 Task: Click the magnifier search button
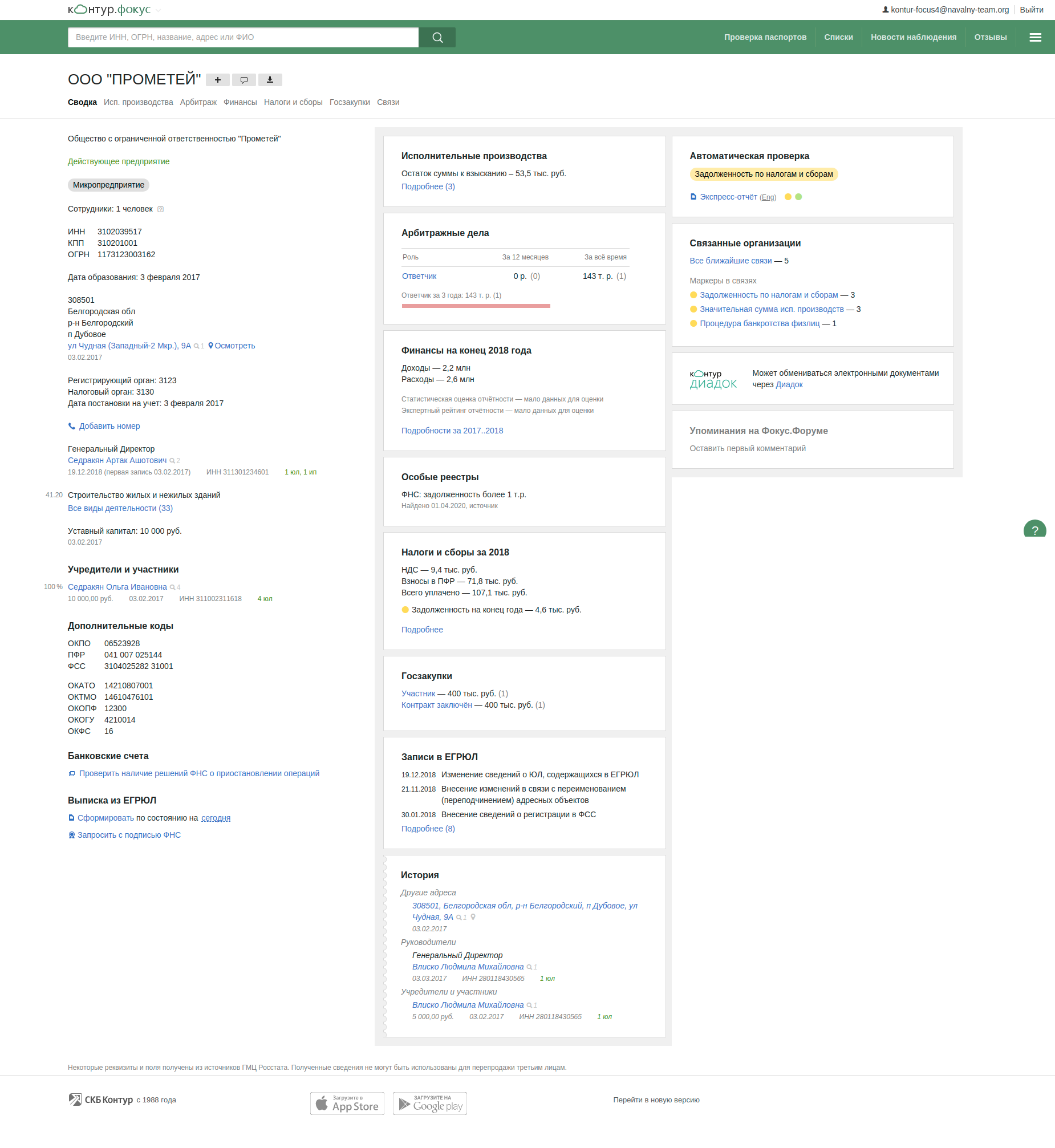point(437,37)
